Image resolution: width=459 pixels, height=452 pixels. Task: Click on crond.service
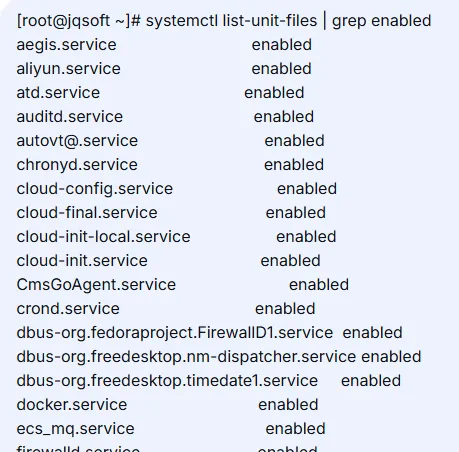(x=68, y=309)
